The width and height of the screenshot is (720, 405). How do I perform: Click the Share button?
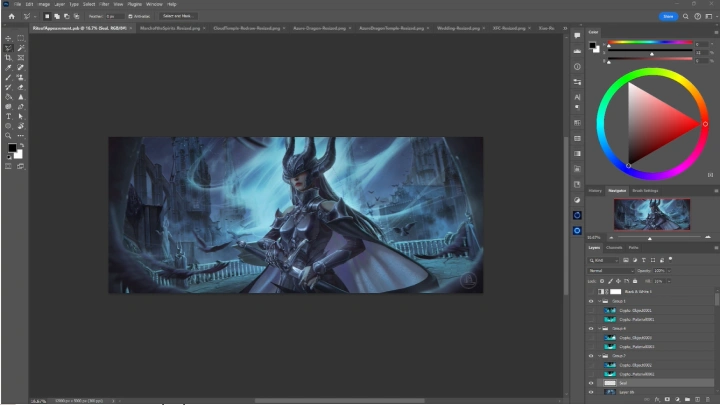tap(668, 17)
